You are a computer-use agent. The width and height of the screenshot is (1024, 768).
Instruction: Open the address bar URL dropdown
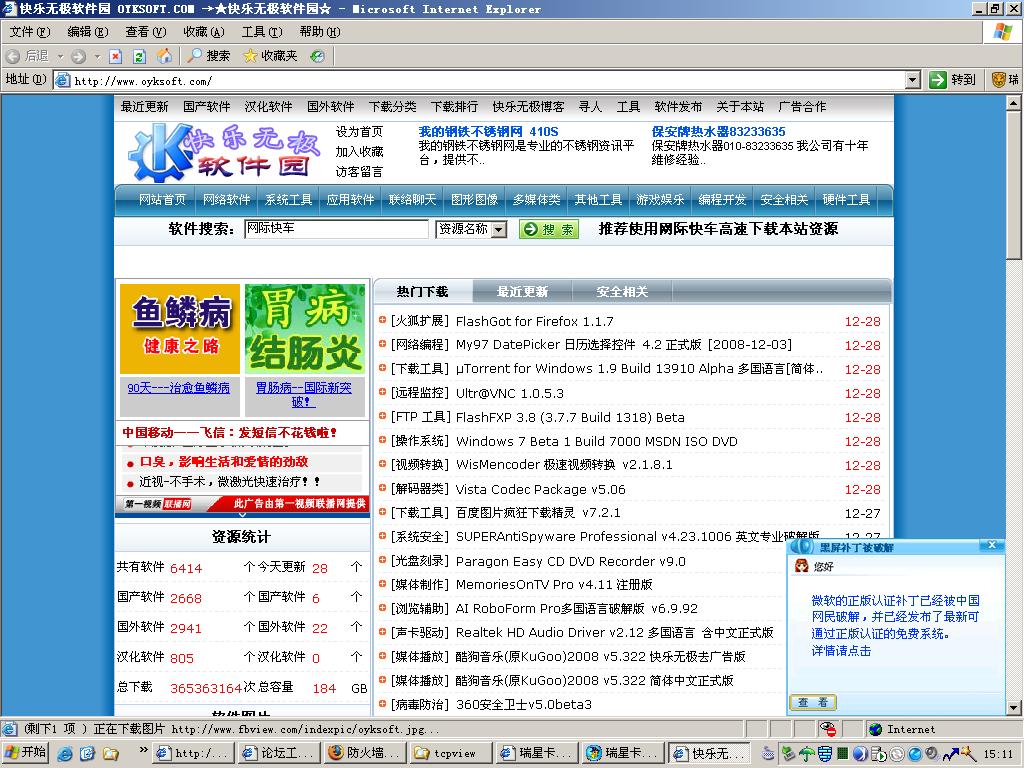(x=912, y=80)
